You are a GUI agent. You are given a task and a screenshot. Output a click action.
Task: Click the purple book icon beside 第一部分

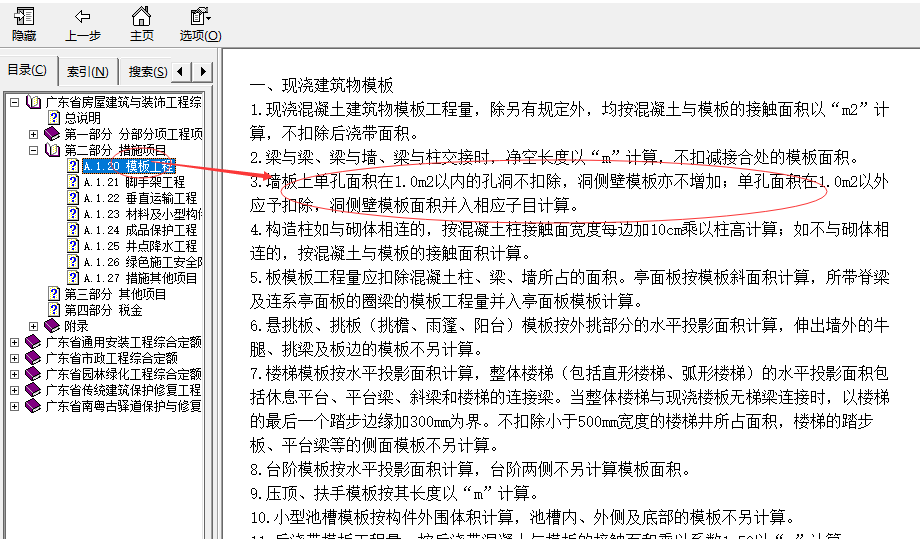point(53,134)
